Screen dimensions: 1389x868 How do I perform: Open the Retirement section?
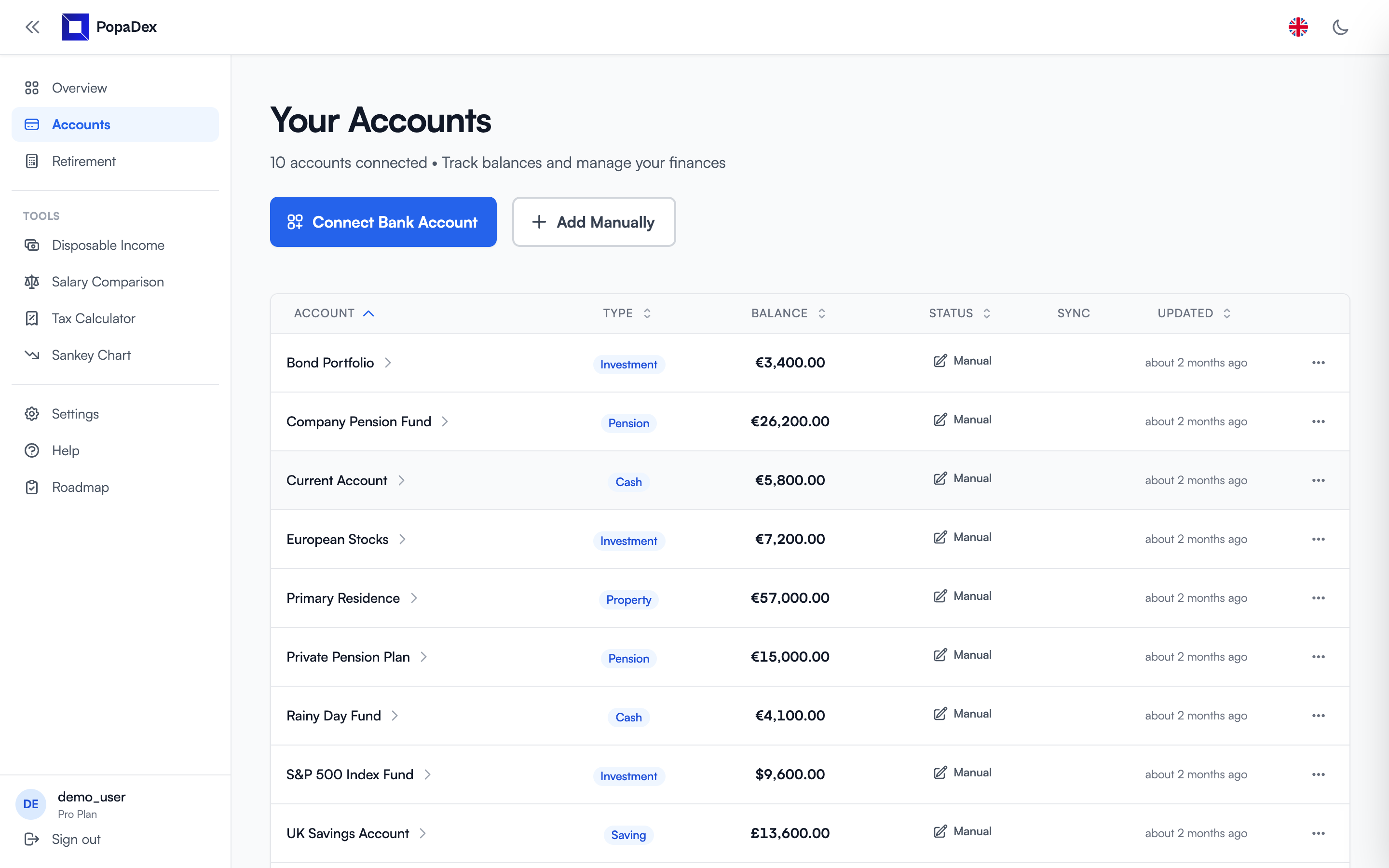click(84, 162)
